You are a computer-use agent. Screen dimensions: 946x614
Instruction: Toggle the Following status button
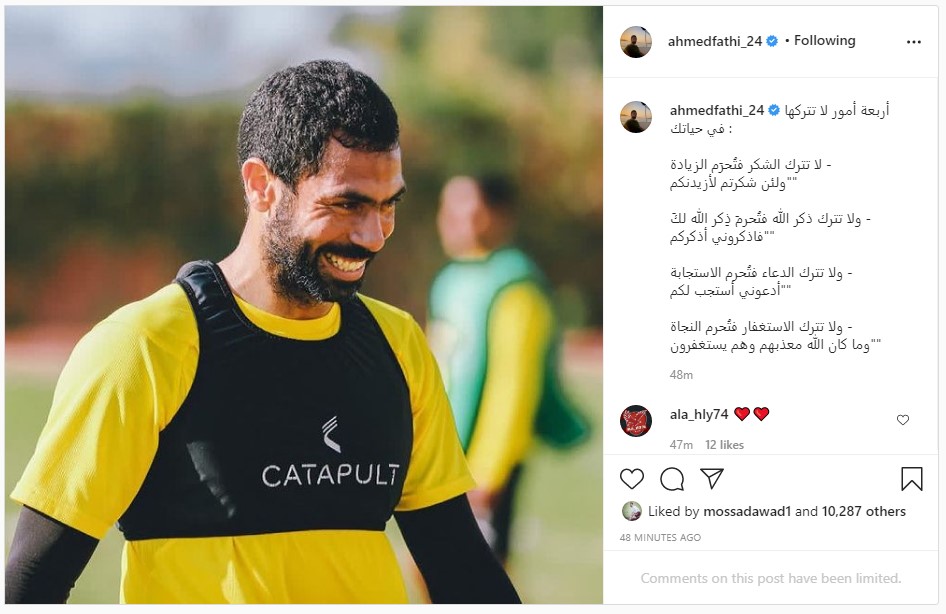click(x=824, y=40)
